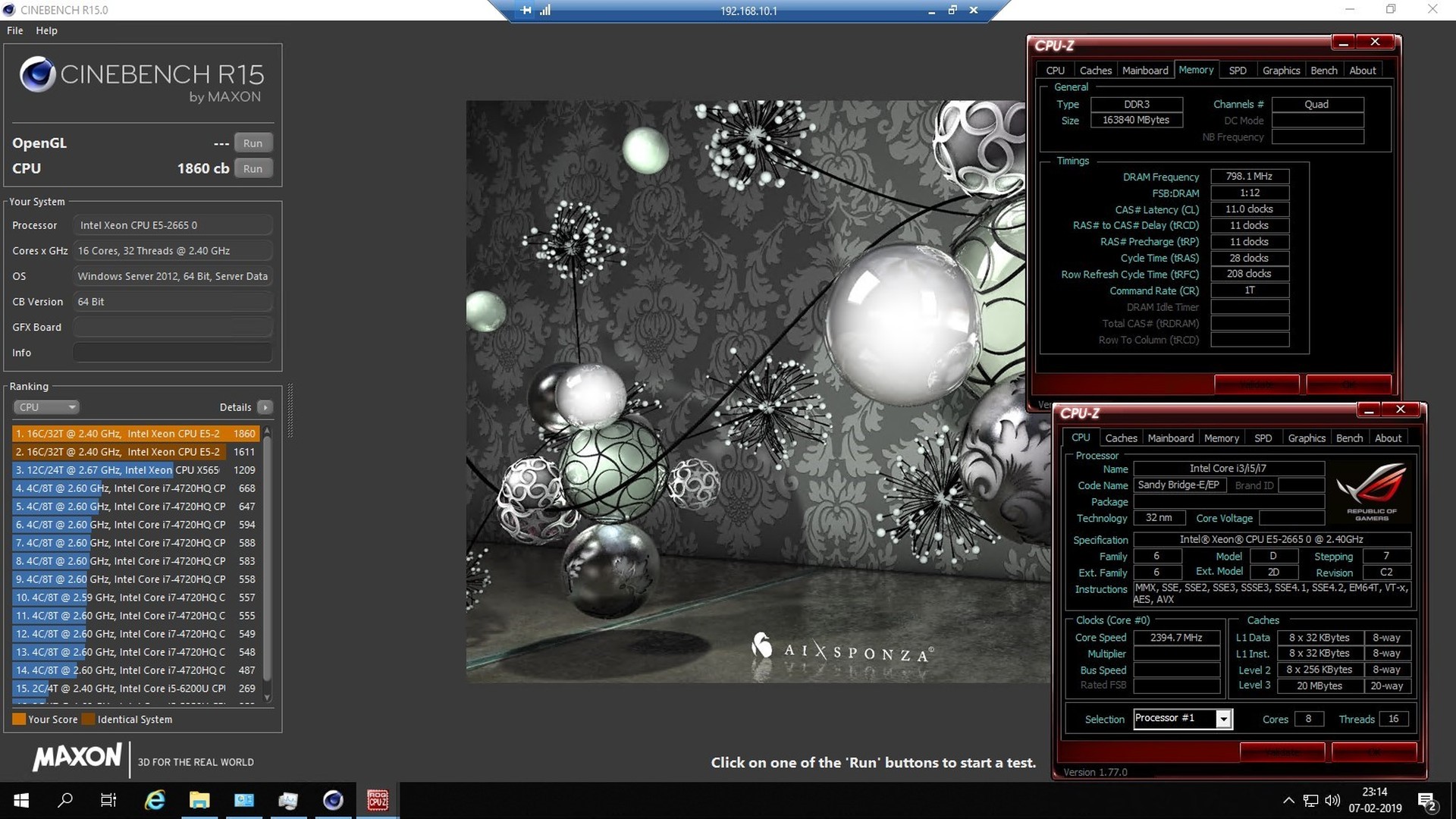Restore down the remote desktop session
Screen dimensions: 1456x819
(952, 11)
